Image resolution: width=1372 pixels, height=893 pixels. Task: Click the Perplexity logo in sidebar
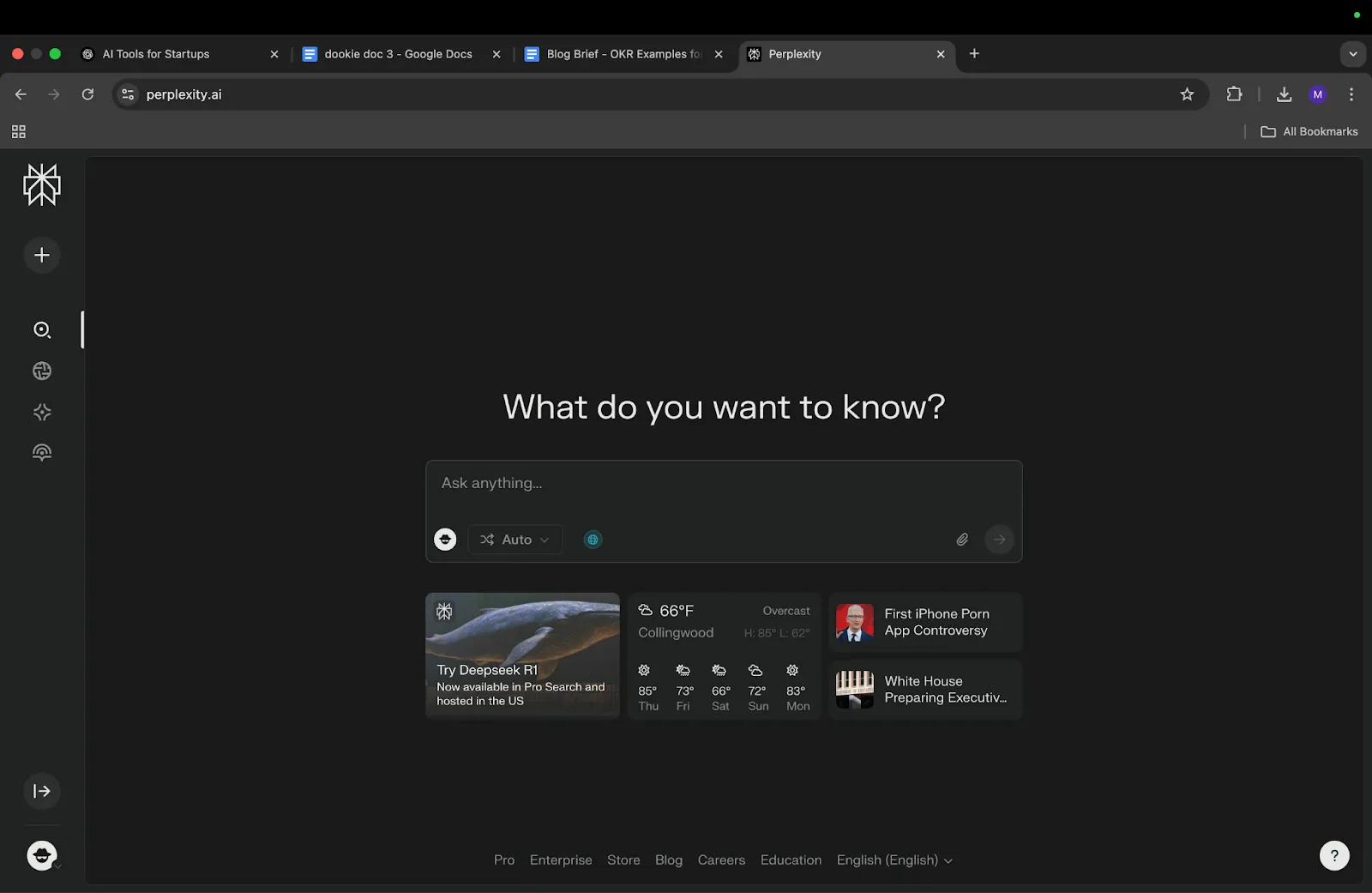pos(42,184)
